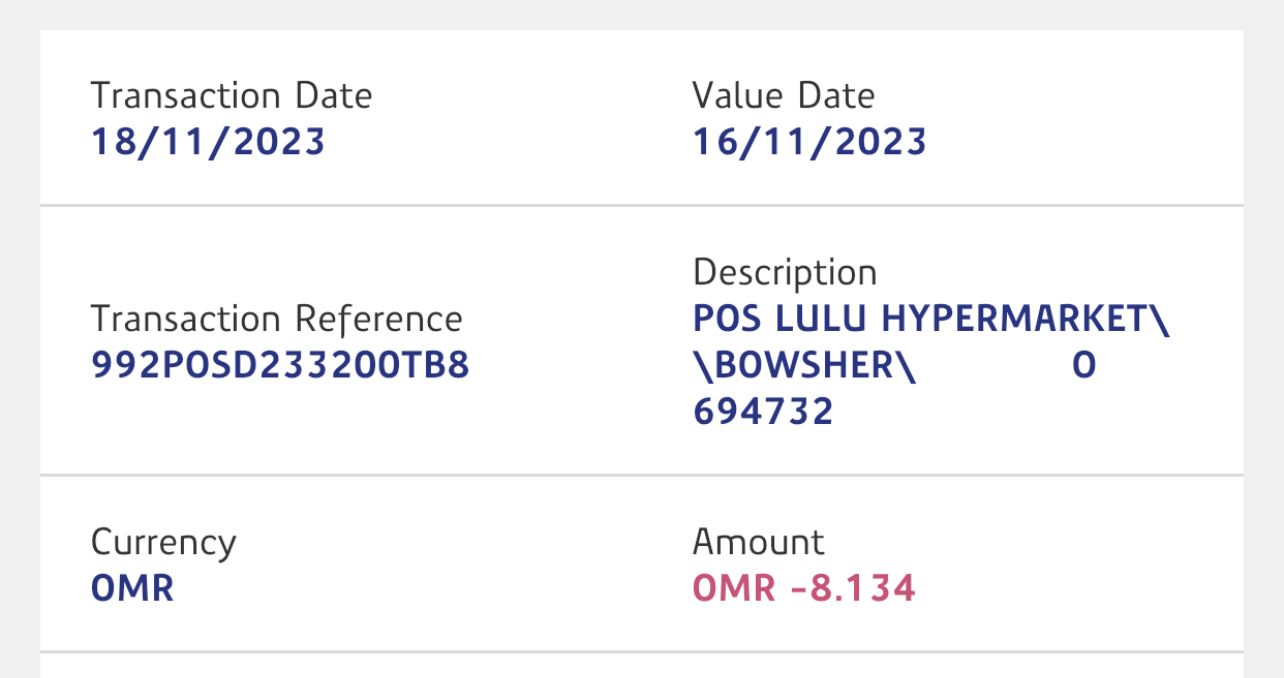1284x678 pixels.
Task: Click the Amount label
Action: pos(758,542)
